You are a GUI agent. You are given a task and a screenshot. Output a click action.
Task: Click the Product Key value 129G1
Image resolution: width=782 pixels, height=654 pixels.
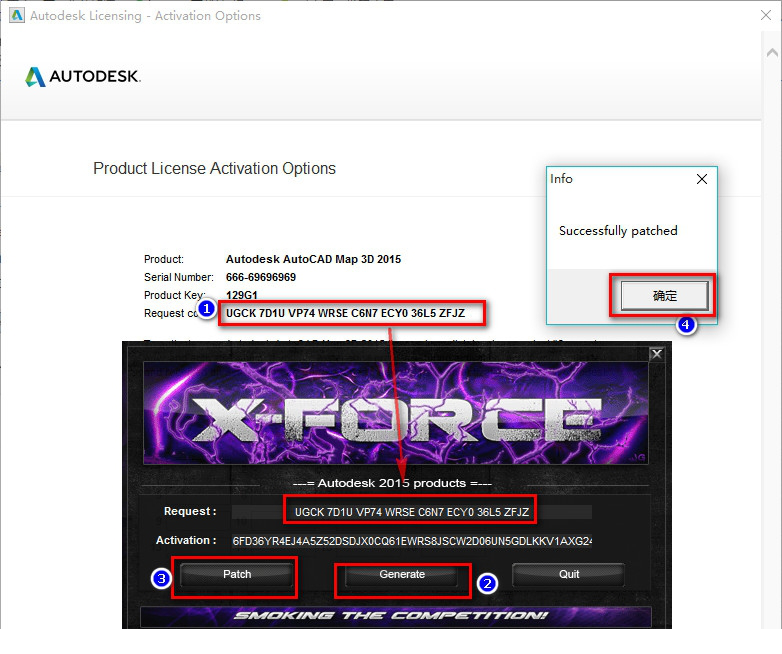coord(241,295)
